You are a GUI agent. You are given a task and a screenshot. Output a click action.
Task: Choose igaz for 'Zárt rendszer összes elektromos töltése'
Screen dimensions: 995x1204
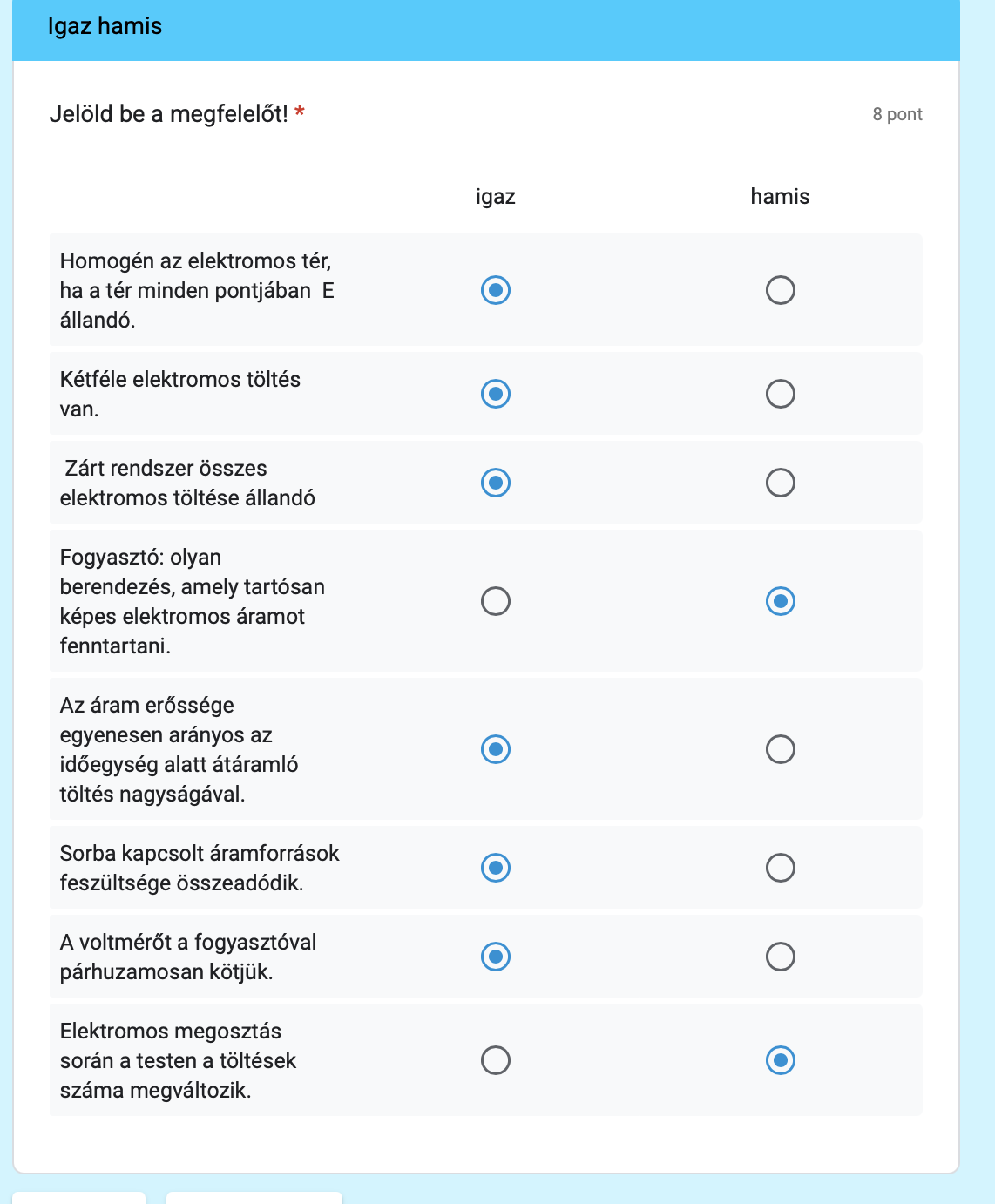496,483
